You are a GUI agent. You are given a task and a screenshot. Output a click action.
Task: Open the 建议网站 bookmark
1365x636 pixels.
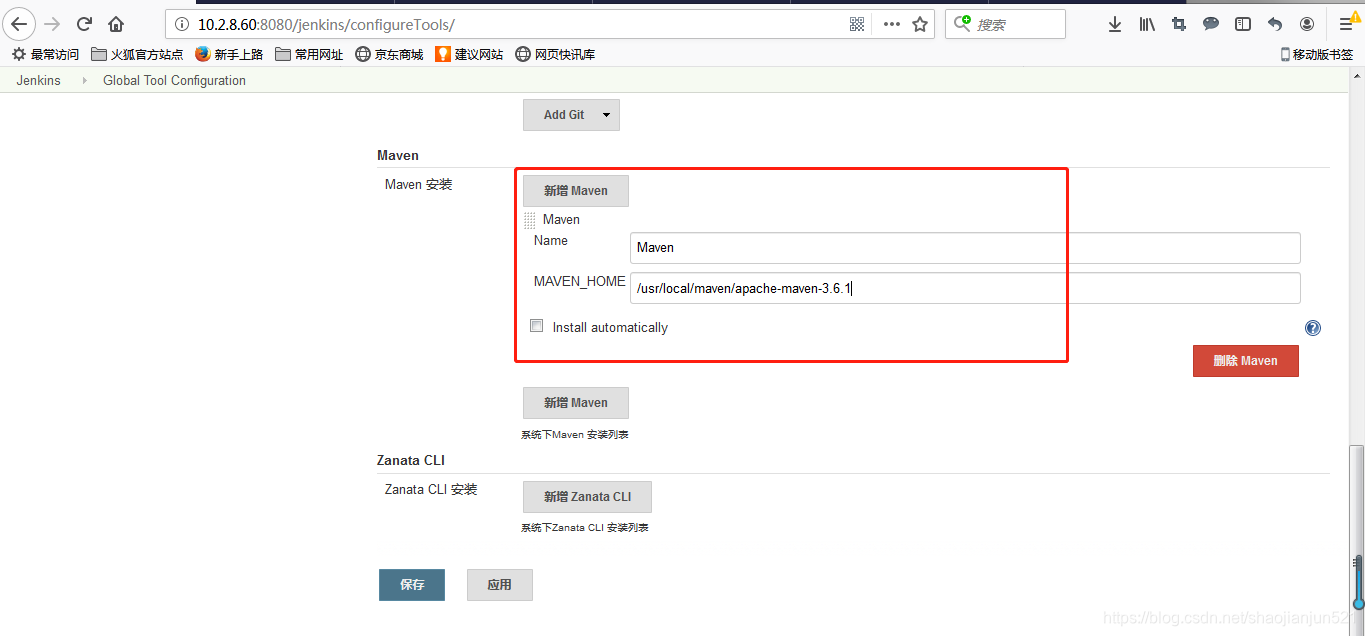(x=469, y=54)
